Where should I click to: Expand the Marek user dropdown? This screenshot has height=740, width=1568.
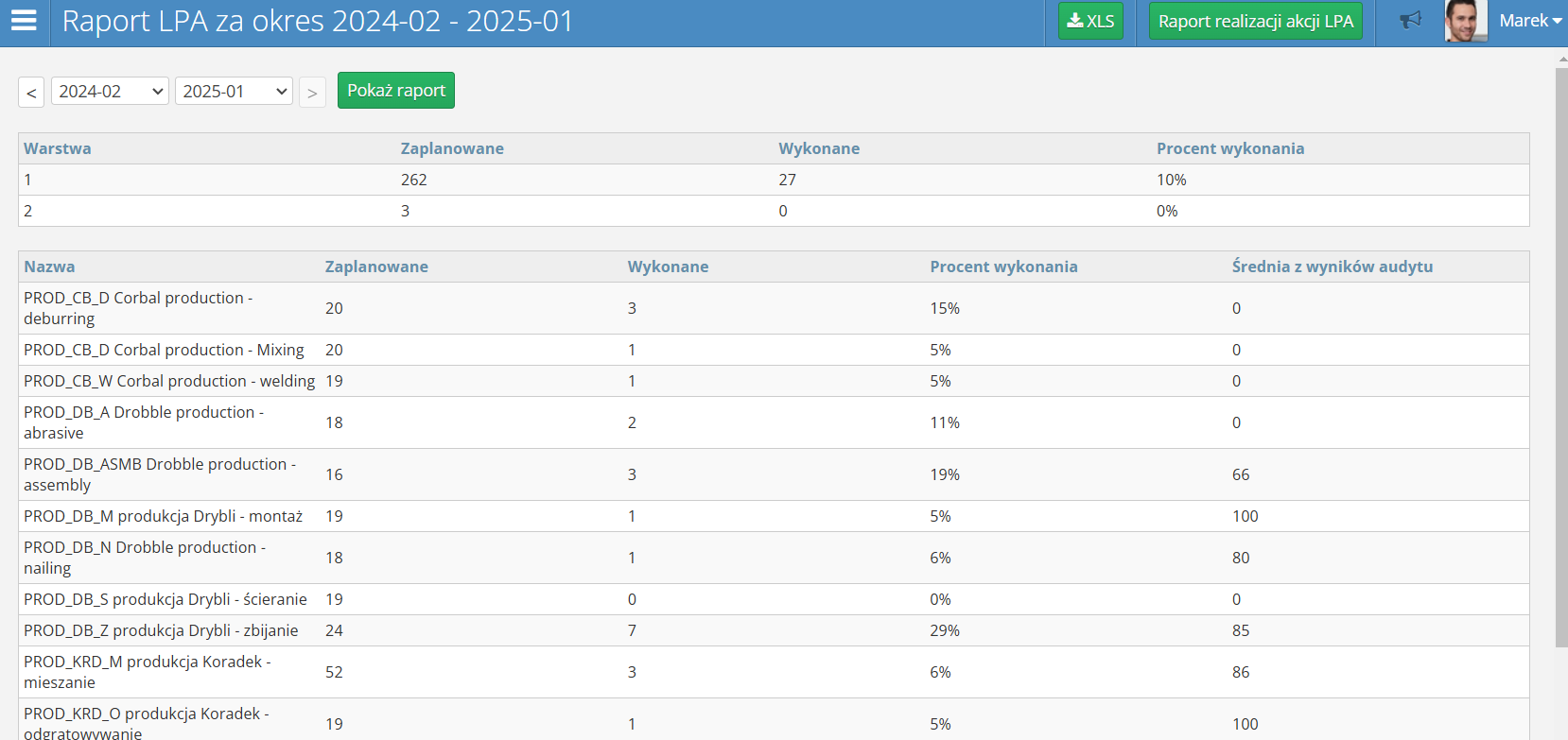(1530, 21)
